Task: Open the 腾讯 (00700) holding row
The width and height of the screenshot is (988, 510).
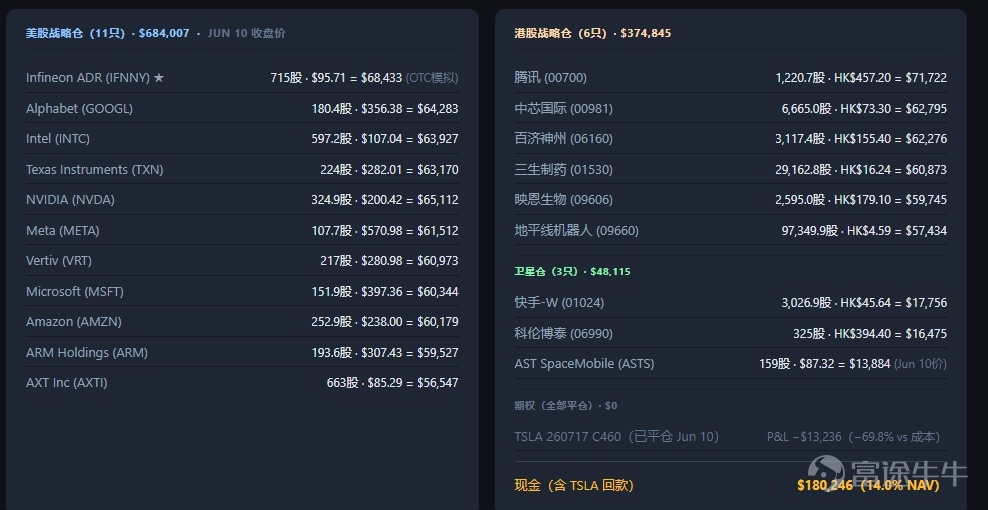Action: pos(730,78)
